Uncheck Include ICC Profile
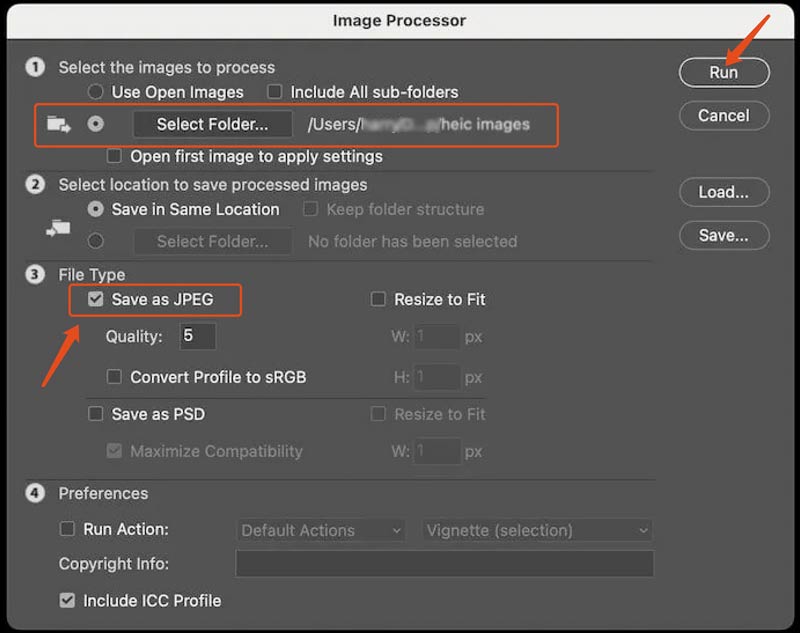This screenshot has height=633, width=800. (67, 601)
